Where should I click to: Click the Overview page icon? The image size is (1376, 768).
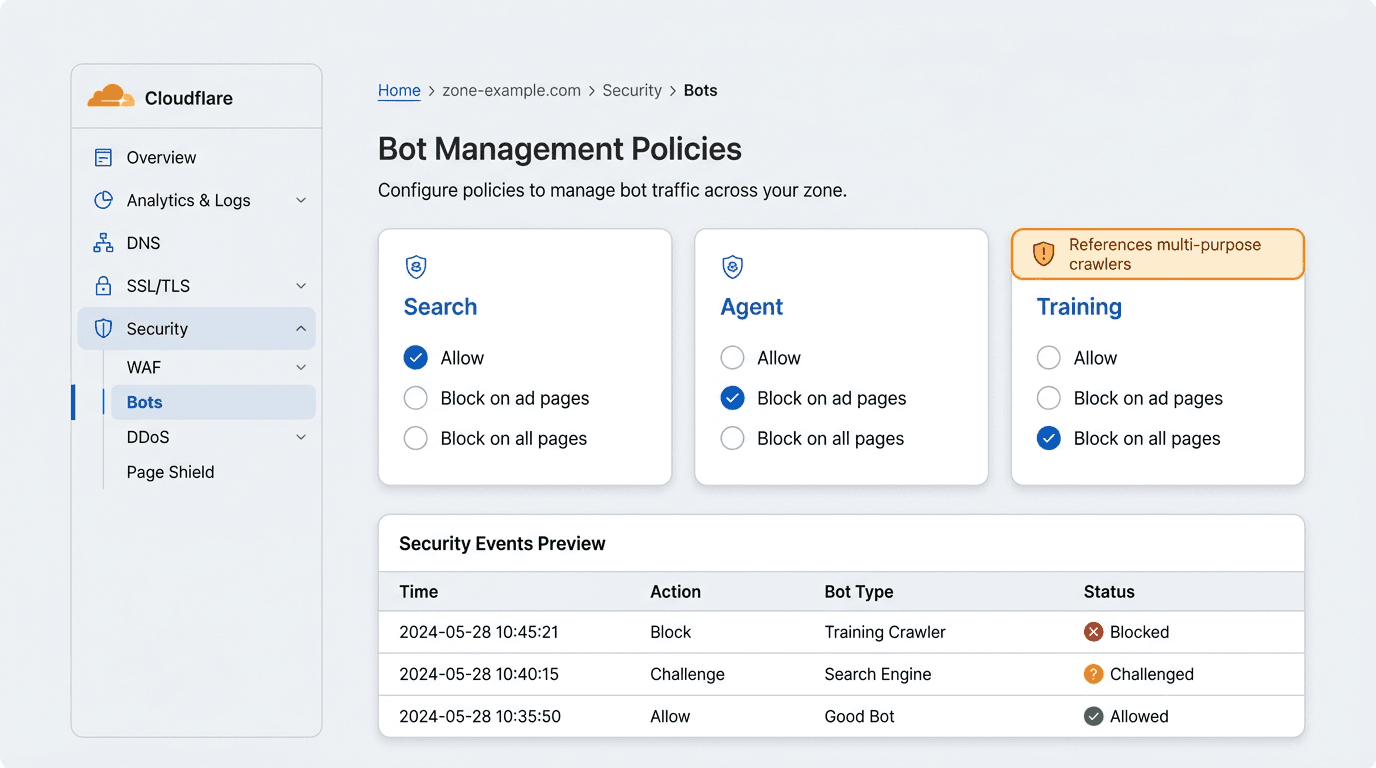coord(103,157)
